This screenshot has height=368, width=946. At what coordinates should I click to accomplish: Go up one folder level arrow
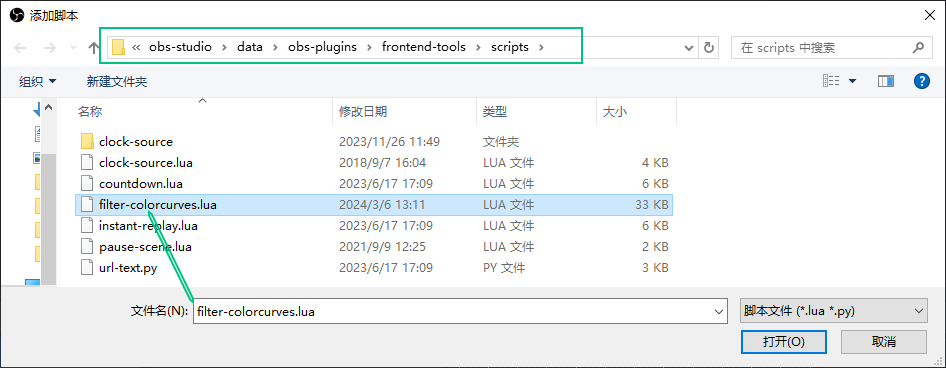(x=94, y=48)
